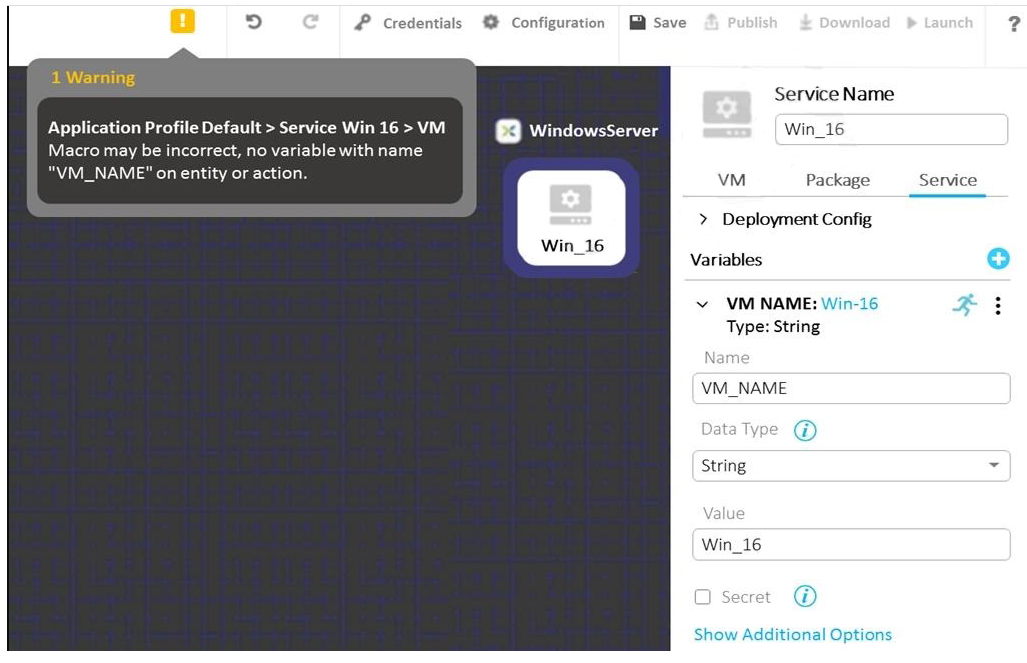Click the redo arrow in toolbar
This screenshot has height=663, width=1027.
pos(311,22)
